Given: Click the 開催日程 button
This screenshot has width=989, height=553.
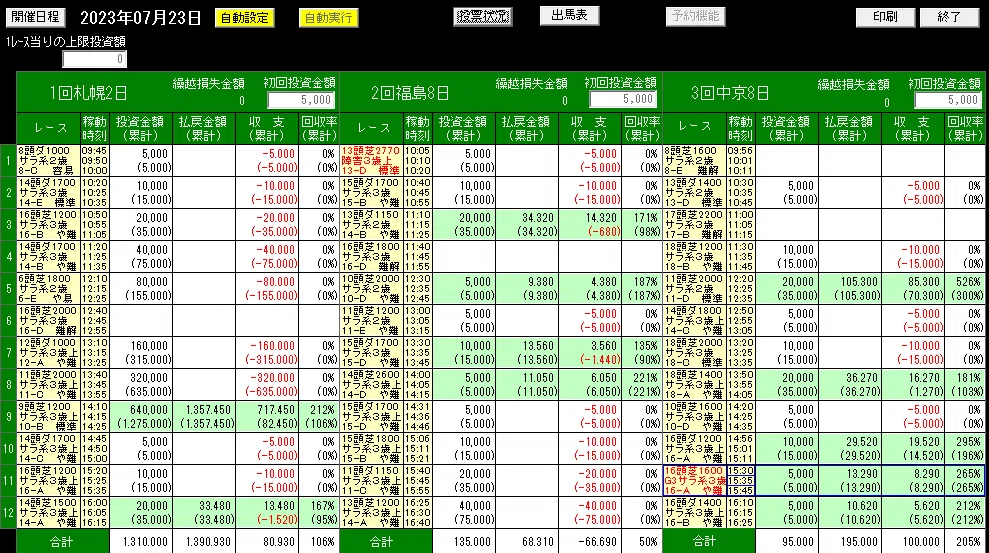Looking at the screenshot, I should [35, 17].
